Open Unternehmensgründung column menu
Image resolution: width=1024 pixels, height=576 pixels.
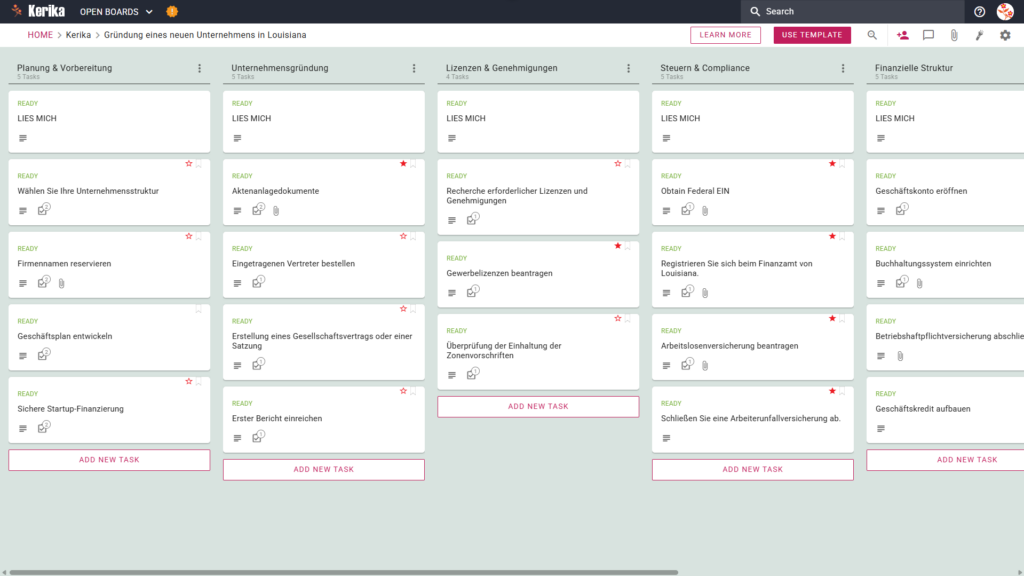tap(414, 68)
